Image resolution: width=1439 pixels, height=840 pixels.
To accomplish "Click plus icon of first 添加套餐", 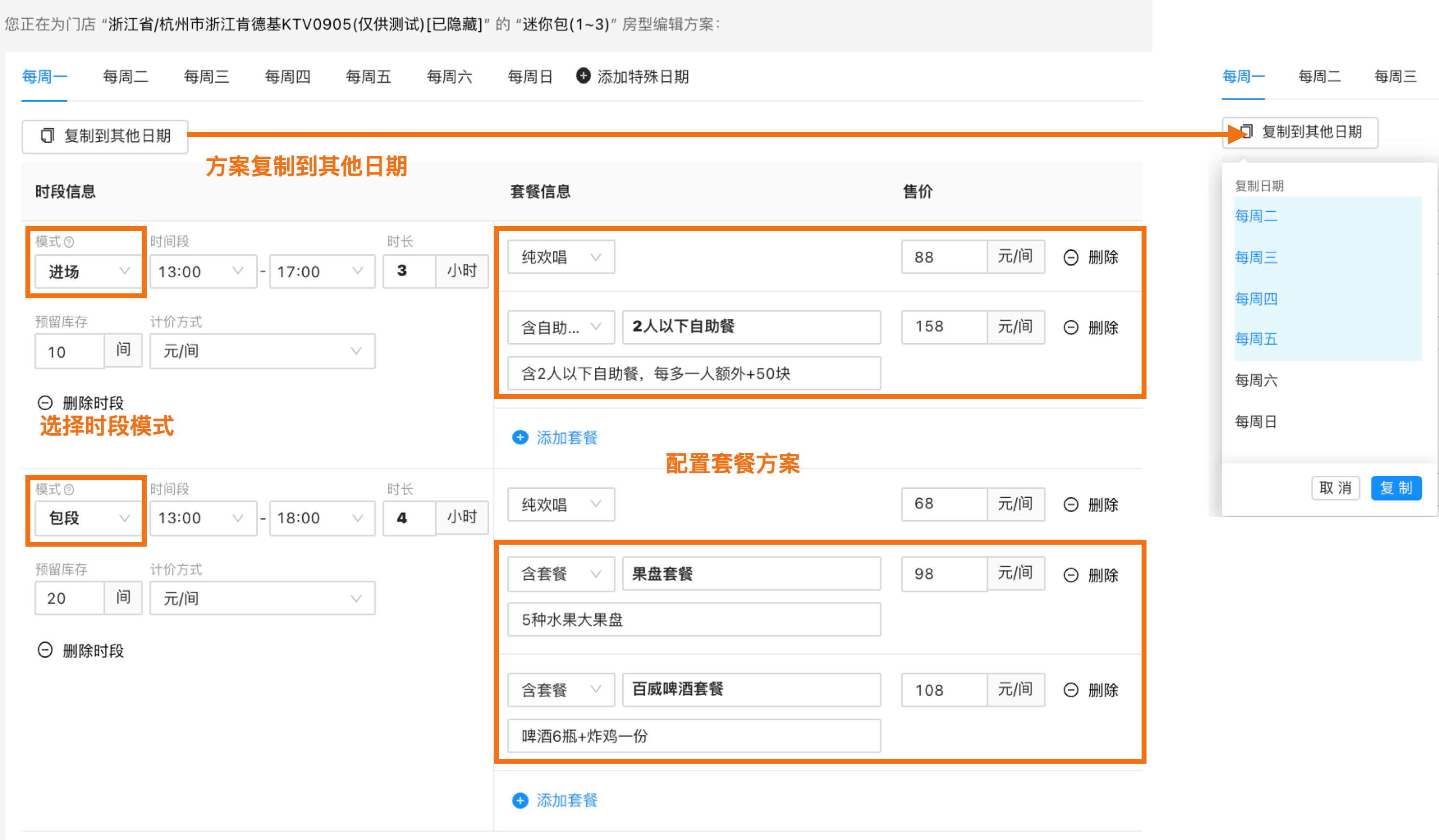I will click(520, 437).
